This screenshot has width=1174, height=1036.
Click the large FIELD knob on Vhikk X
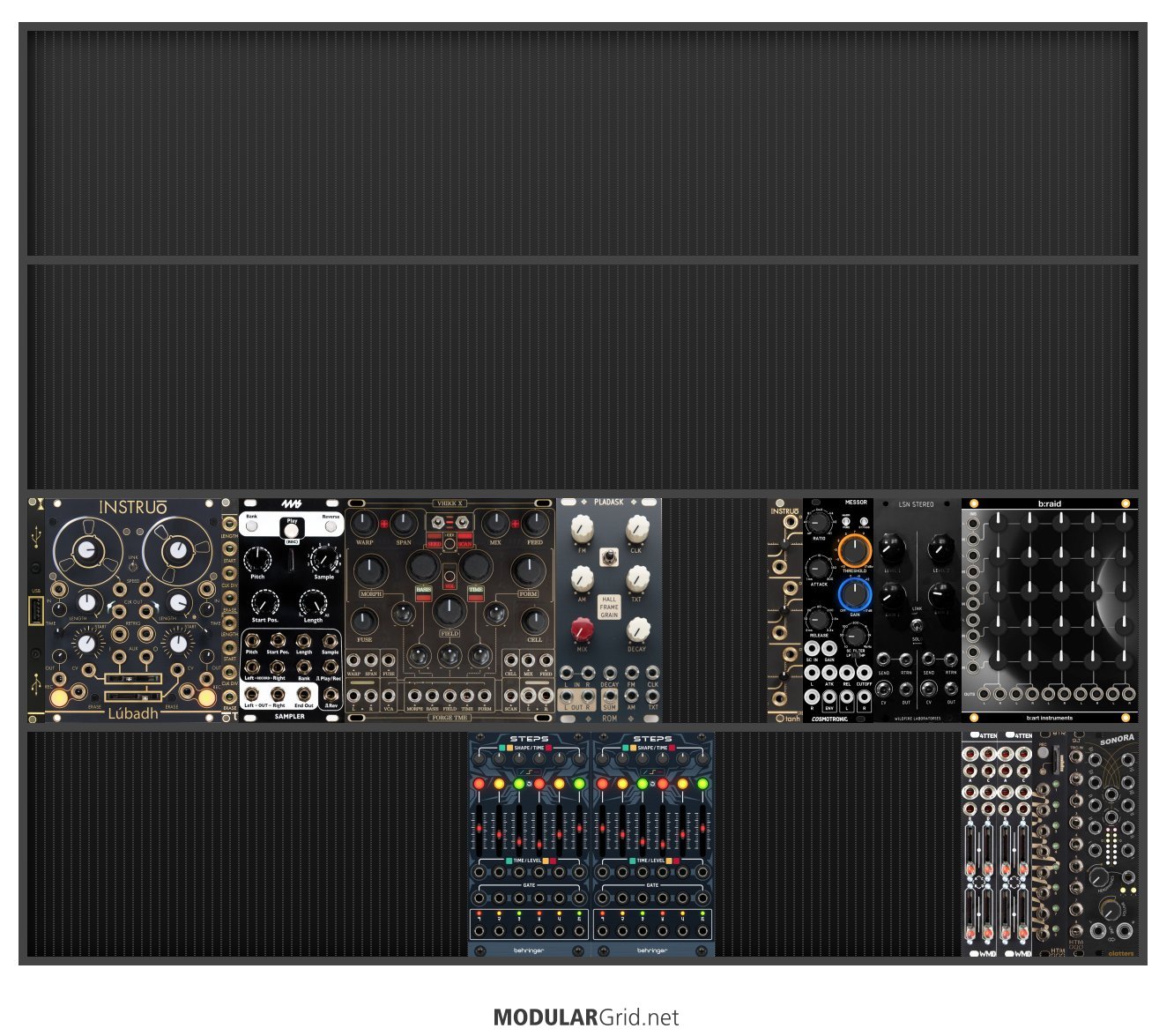coord(450,610)
